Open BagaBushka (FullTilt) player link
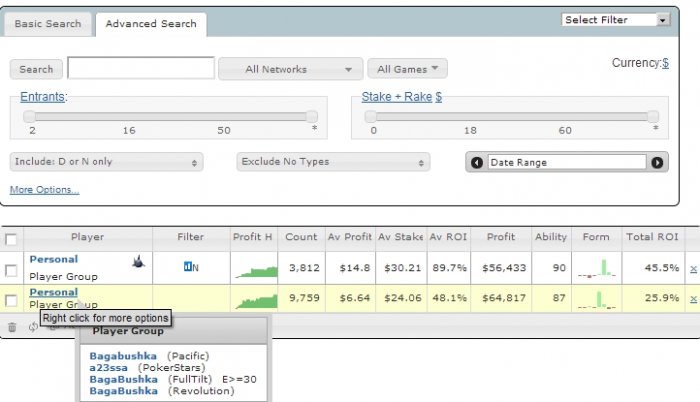Image resolution: width=700 pixels, height=402 pixels. click(124, 379)
